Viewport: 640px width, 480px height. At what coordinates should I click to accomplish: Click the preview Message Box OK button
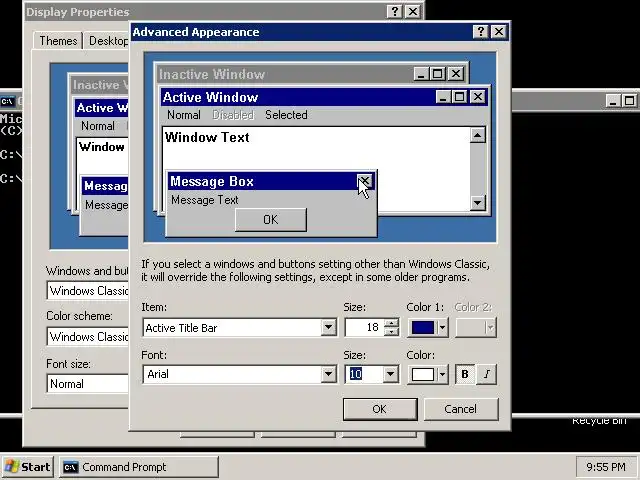[x=271, y=220]
